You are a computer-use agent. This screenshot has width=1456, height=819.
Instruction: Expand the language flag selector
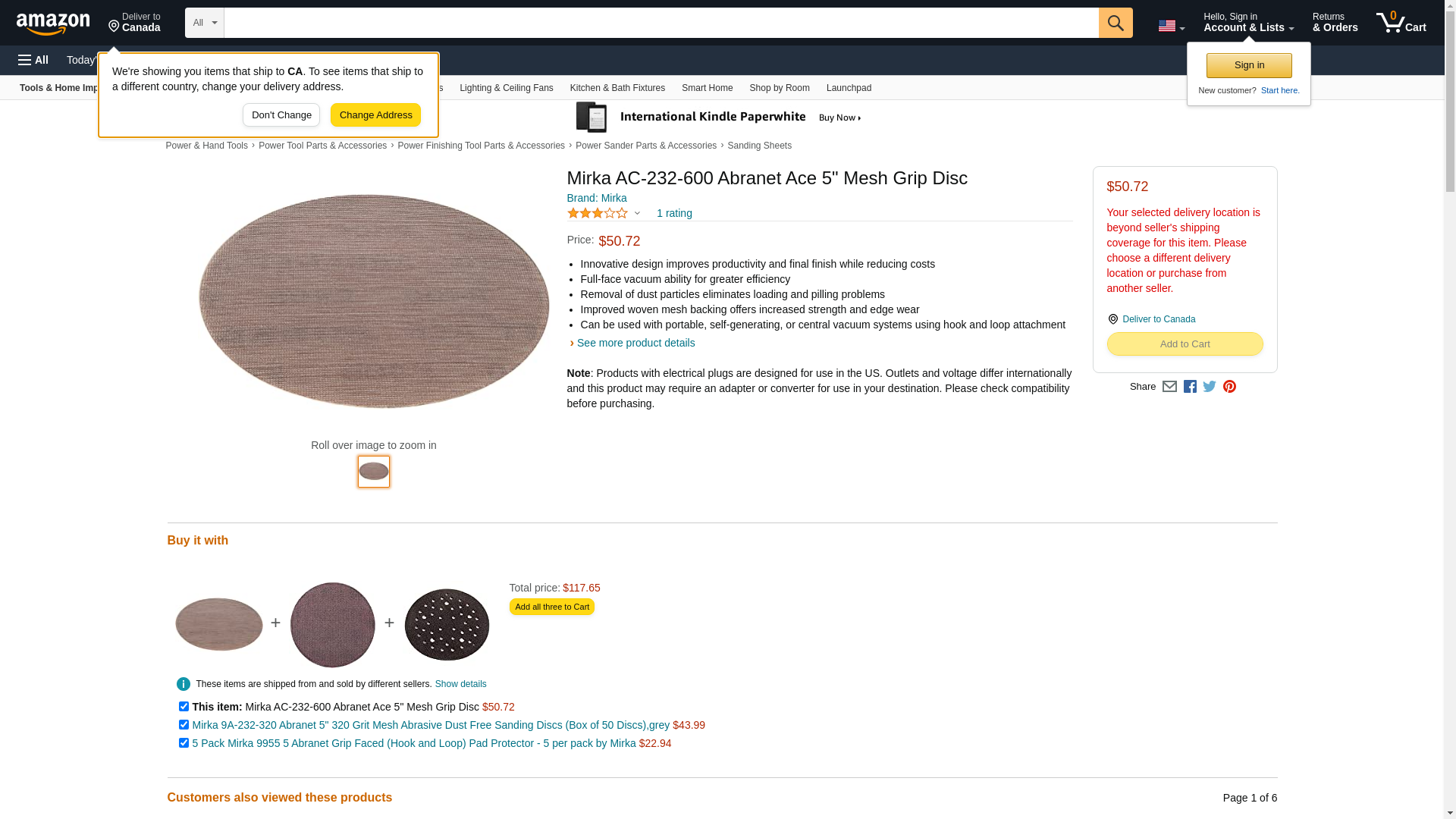coord(1171,27)
